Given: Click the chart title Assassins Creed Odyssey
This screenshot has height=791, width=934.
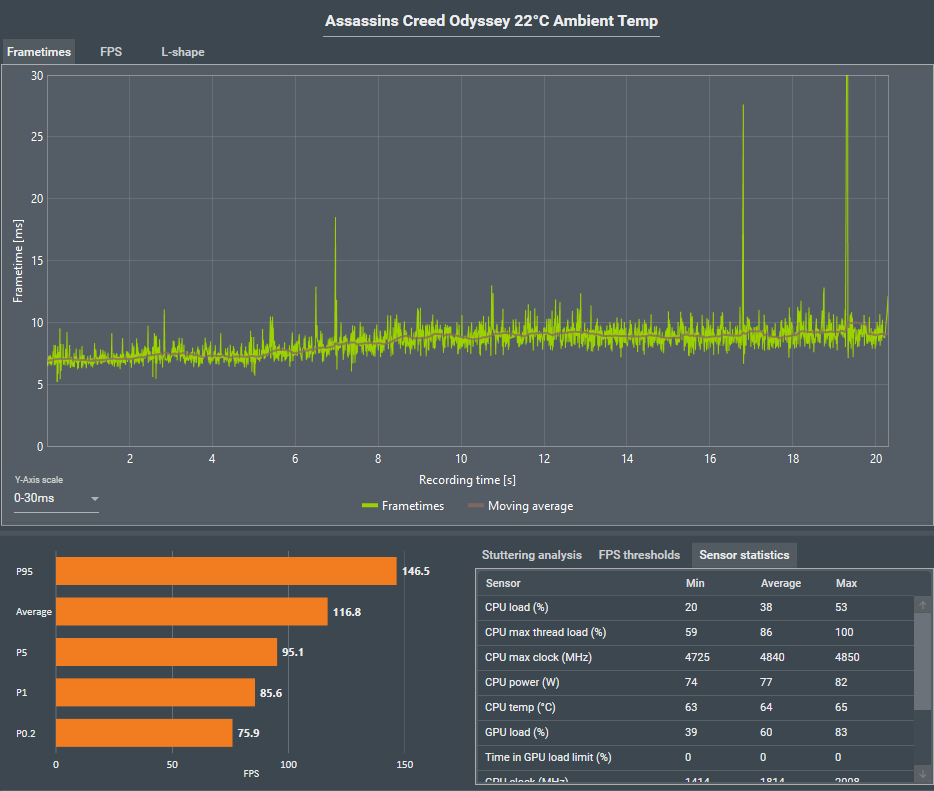Looking at the screenshot, I should coord(491,21).
